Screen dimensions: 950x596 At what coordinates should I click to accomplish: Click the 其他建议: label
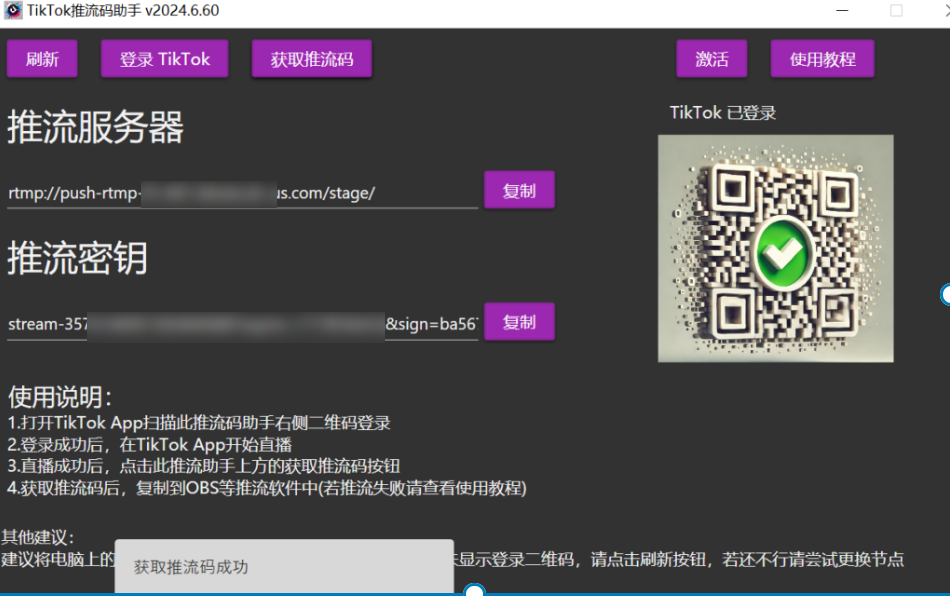pos(38,537)
